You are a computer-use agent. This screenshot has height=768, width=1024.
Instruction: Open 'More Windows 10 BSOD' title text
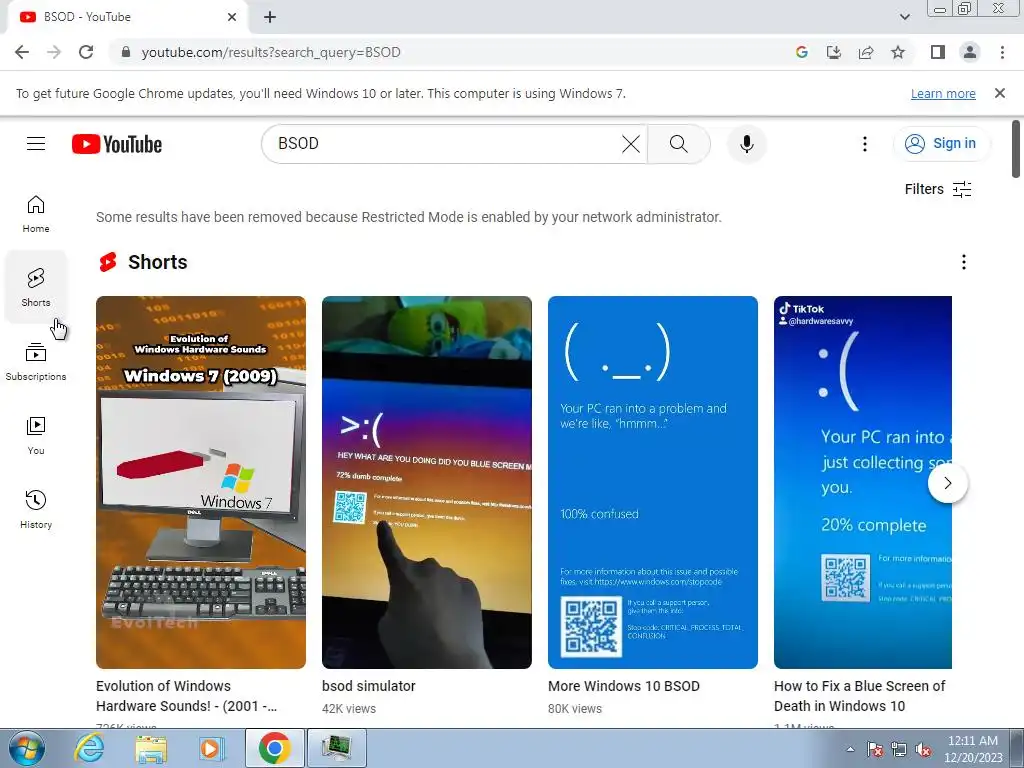coord(624,686)
